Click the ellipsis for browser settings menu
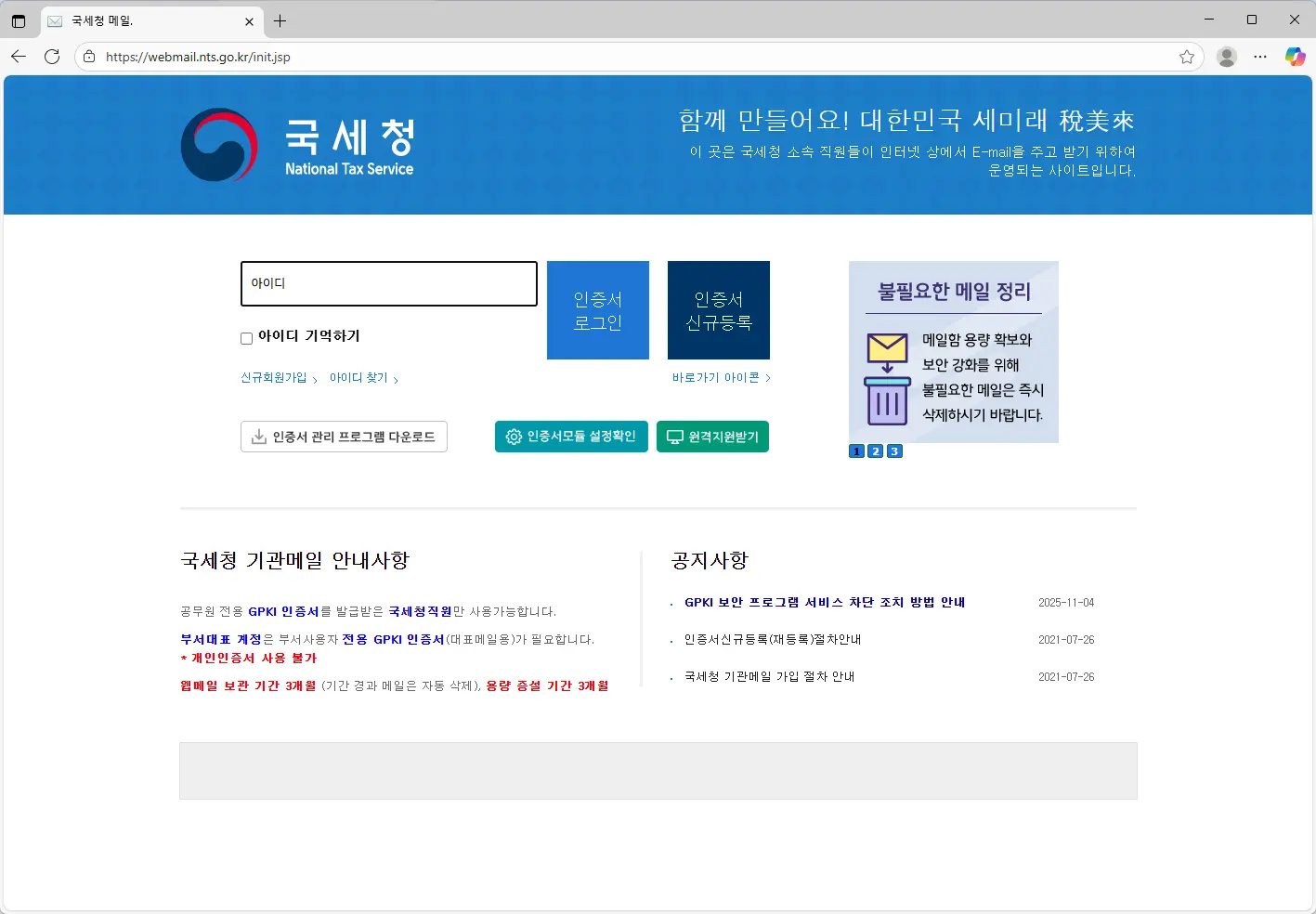Image resolution: width=1316 pixels, height=914 pixels. pos(1260,57)
